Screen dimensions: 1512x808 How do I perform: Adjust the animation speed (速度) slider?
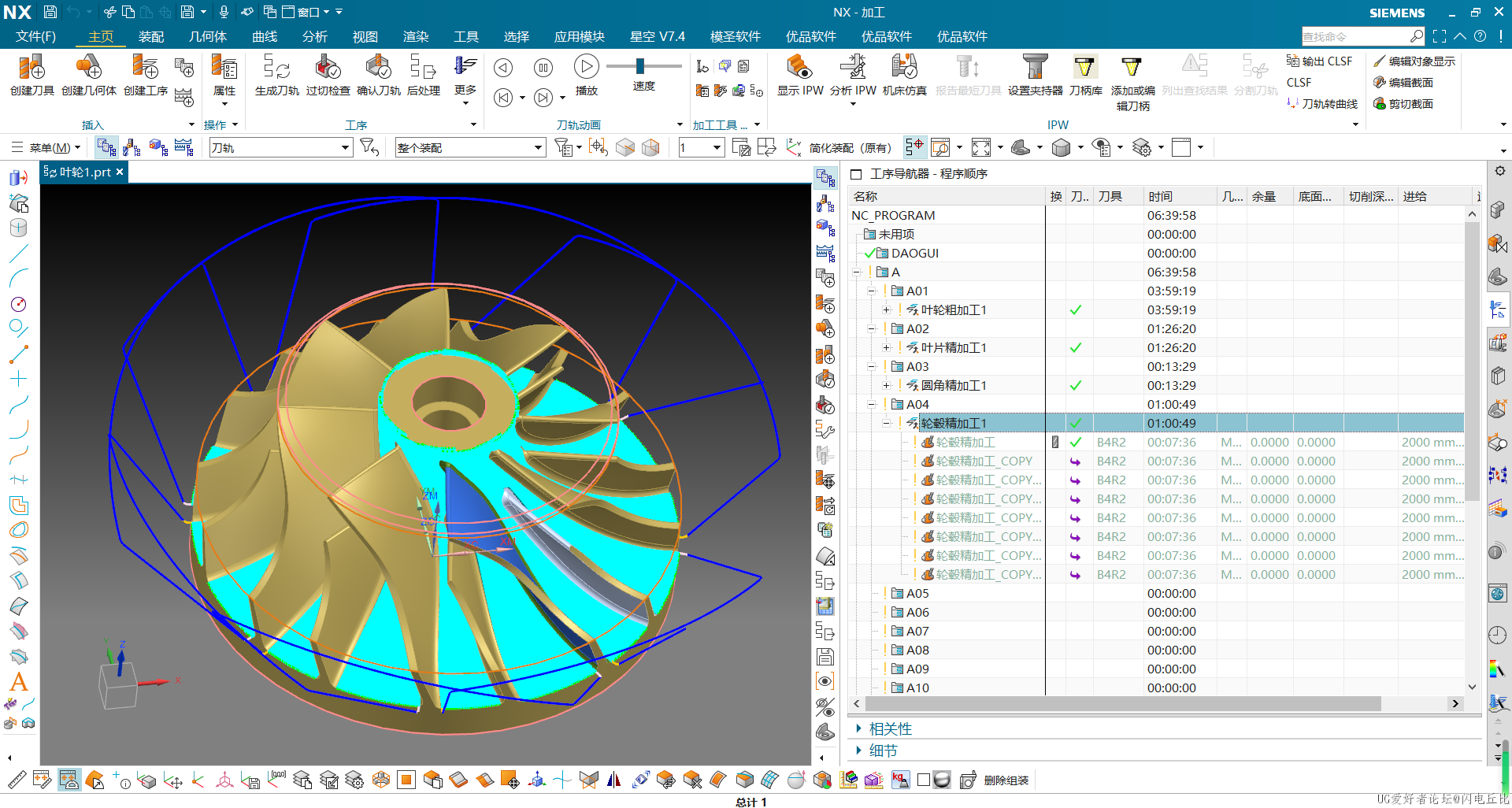click(640, 66)
